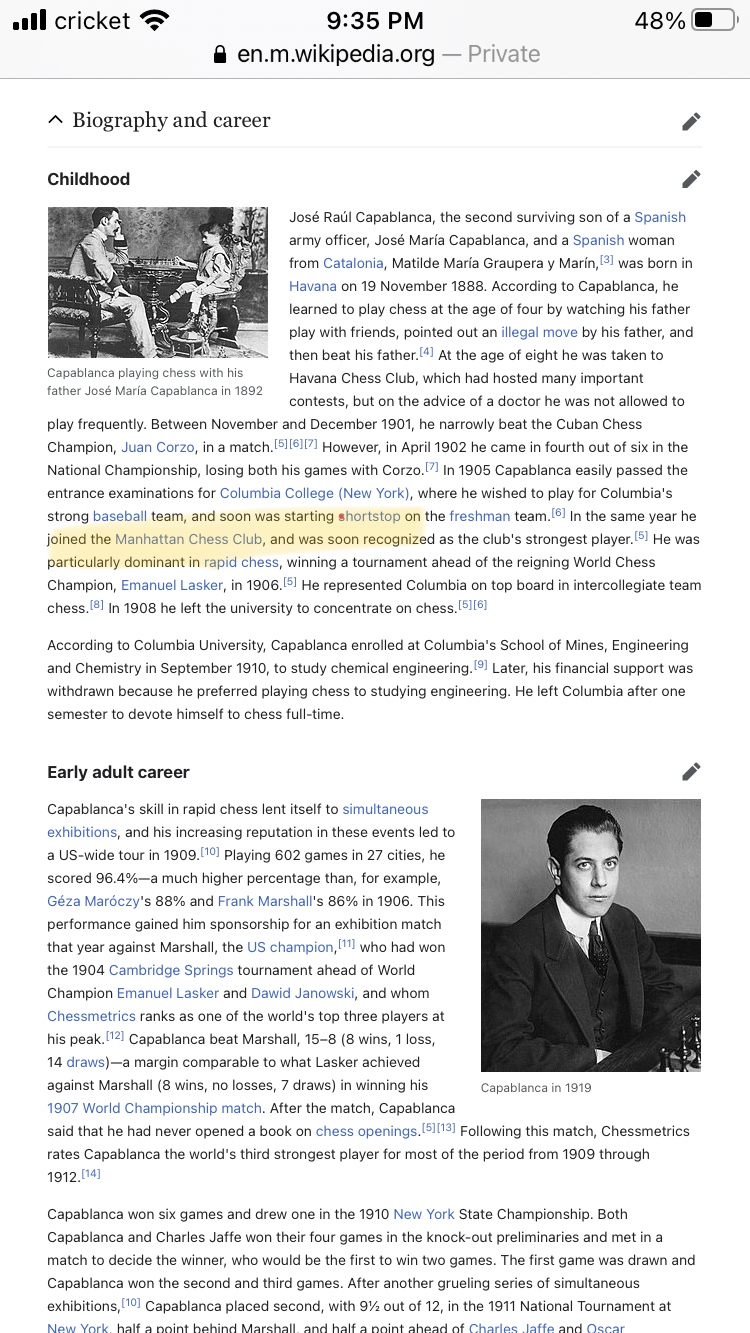
Task: Tap the Wi-Fi icon in status bar
Action: coord(154,20)
